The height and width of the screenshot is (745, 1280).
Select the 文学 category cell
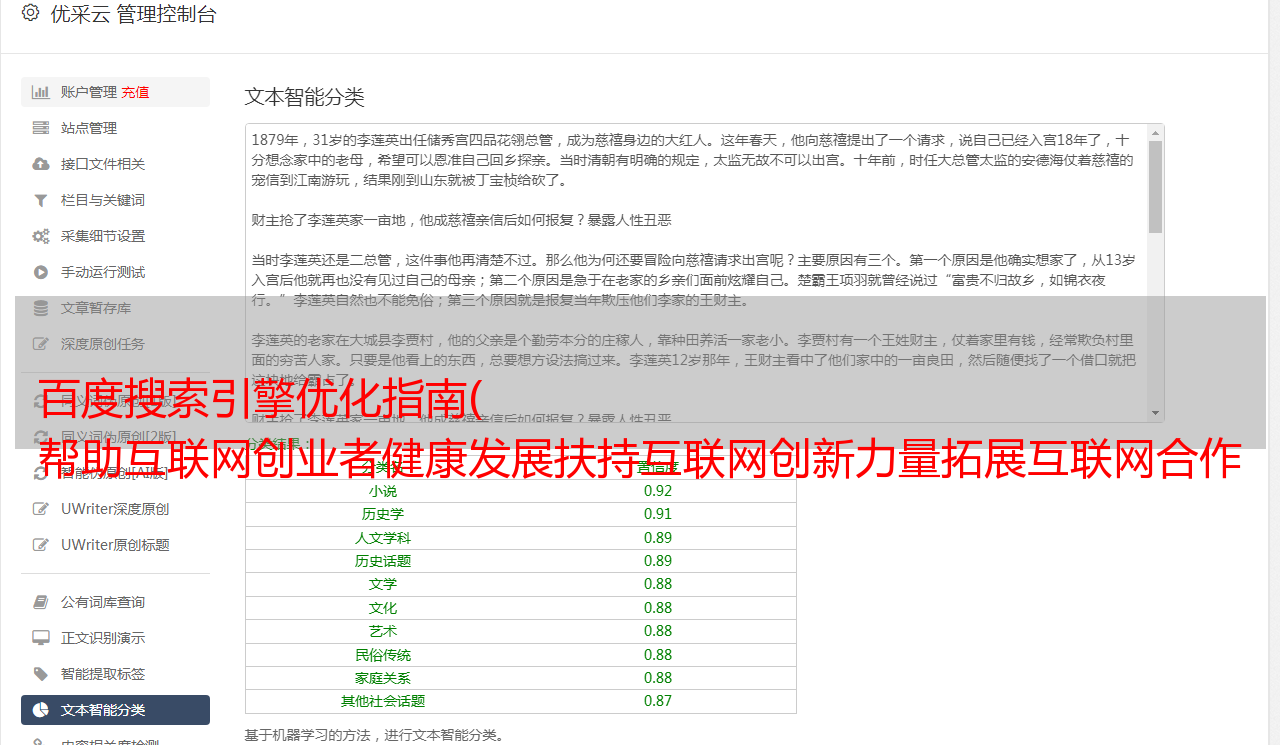pos(383,584)
